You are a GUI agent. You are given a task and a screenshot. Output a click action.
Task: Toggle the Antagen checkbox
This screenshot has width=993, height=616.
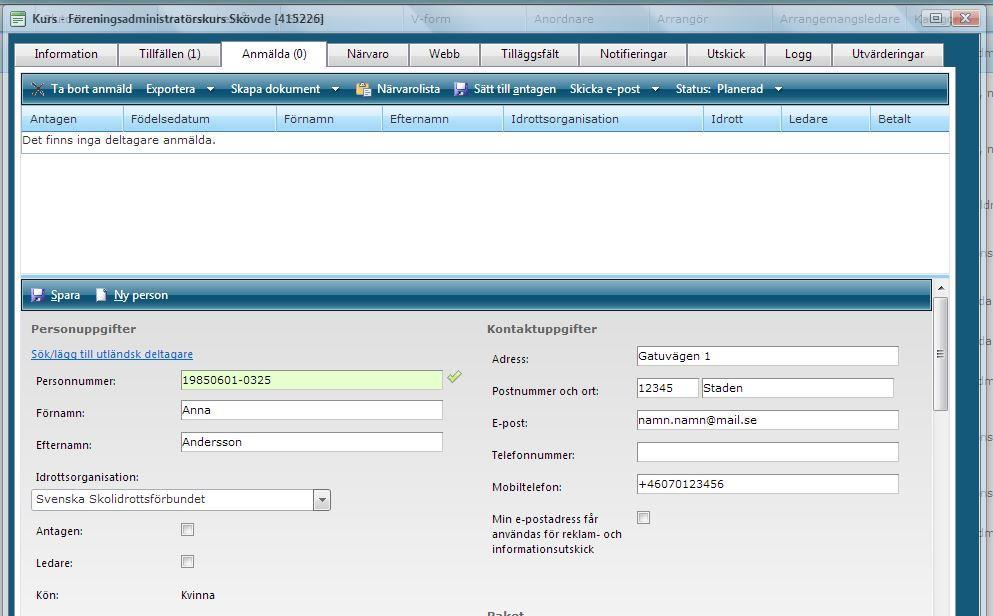(187, 530)
